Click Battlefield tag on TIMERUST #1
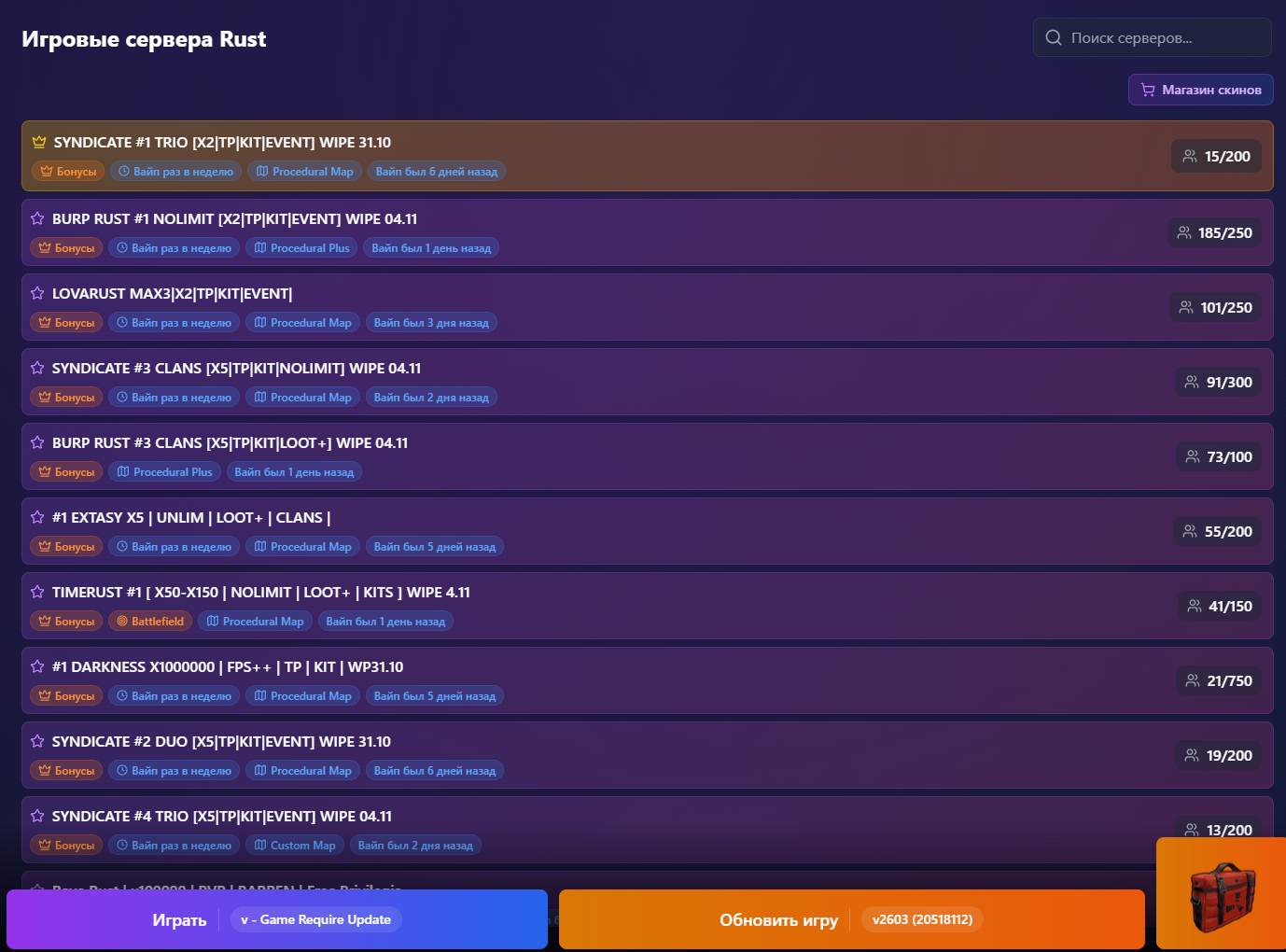 [149, 622]
